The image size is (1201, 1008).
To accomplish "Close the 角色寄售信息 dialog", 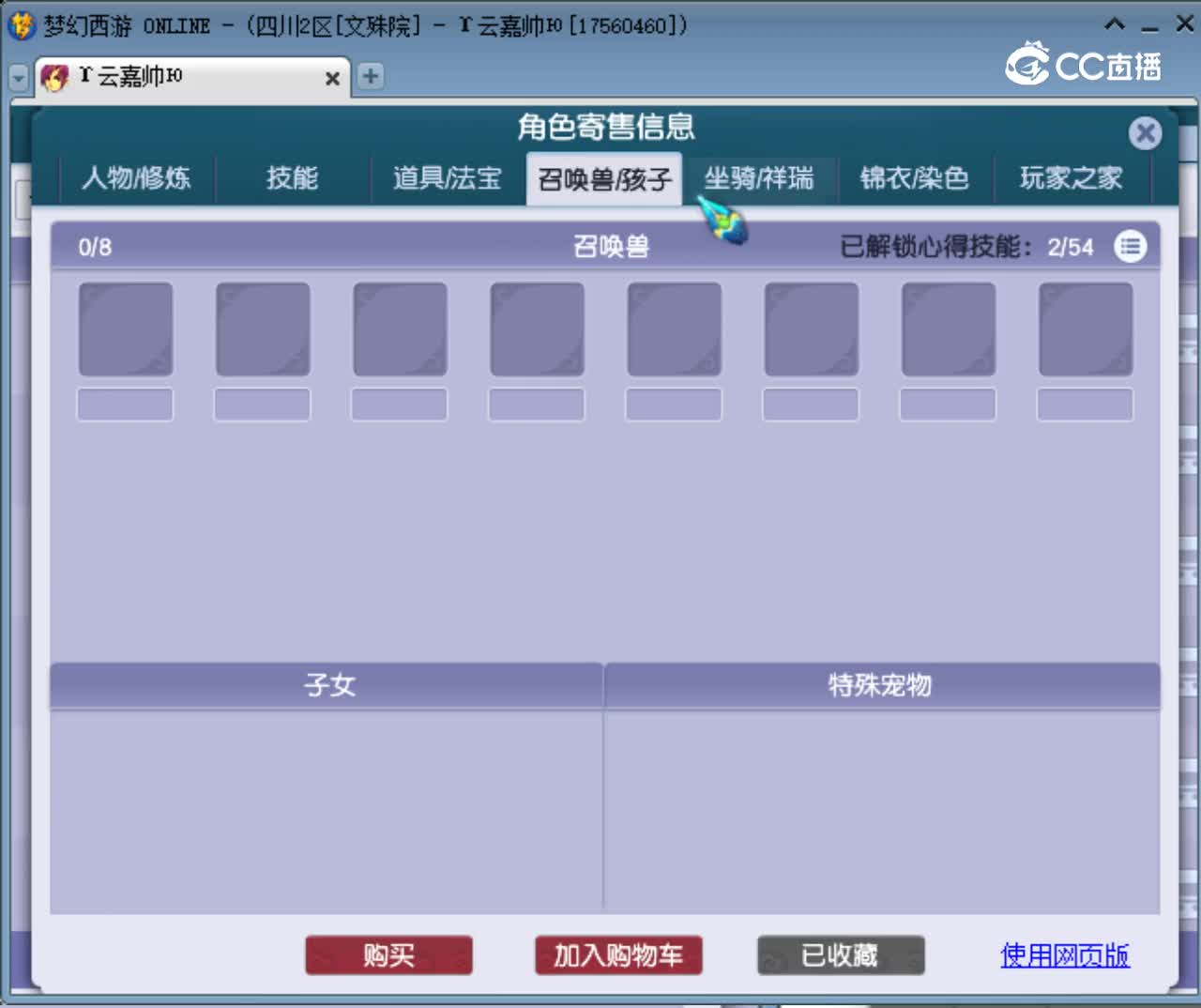I will click(x=1145, y=133).
